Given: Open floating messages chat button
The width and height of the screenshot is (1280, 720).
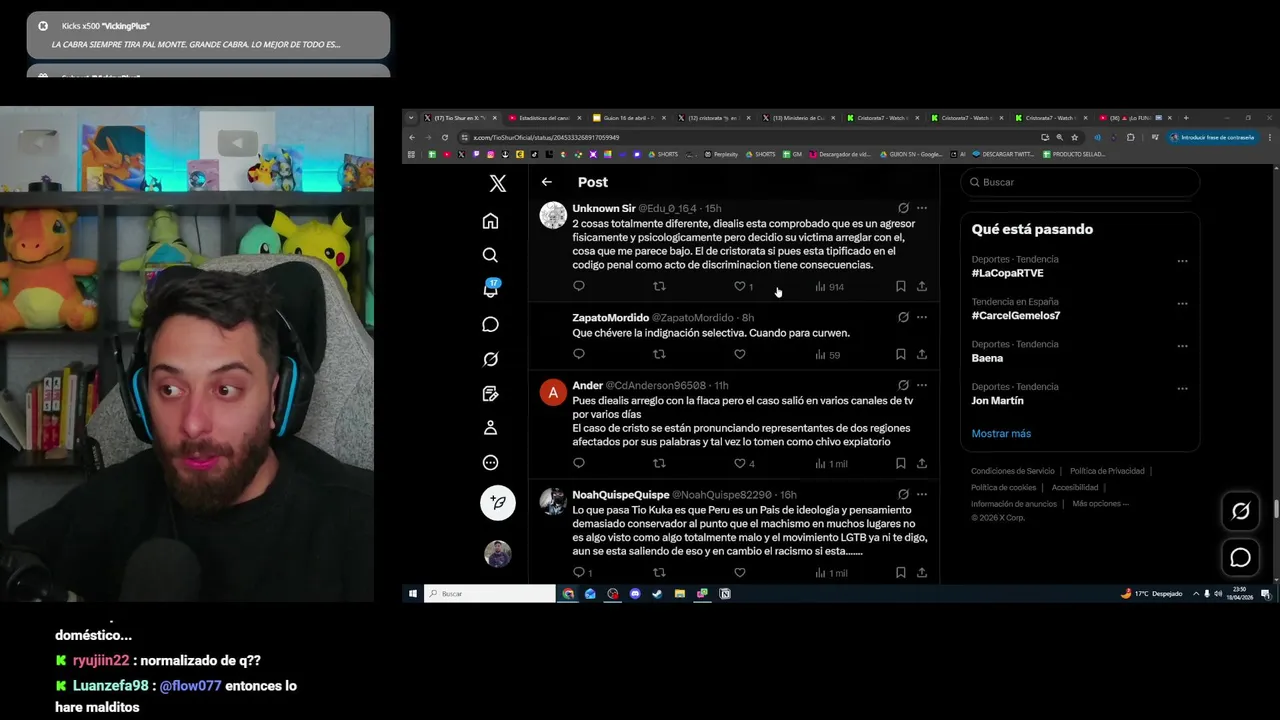Looking at the screenshot, I should click(1240, 558).
